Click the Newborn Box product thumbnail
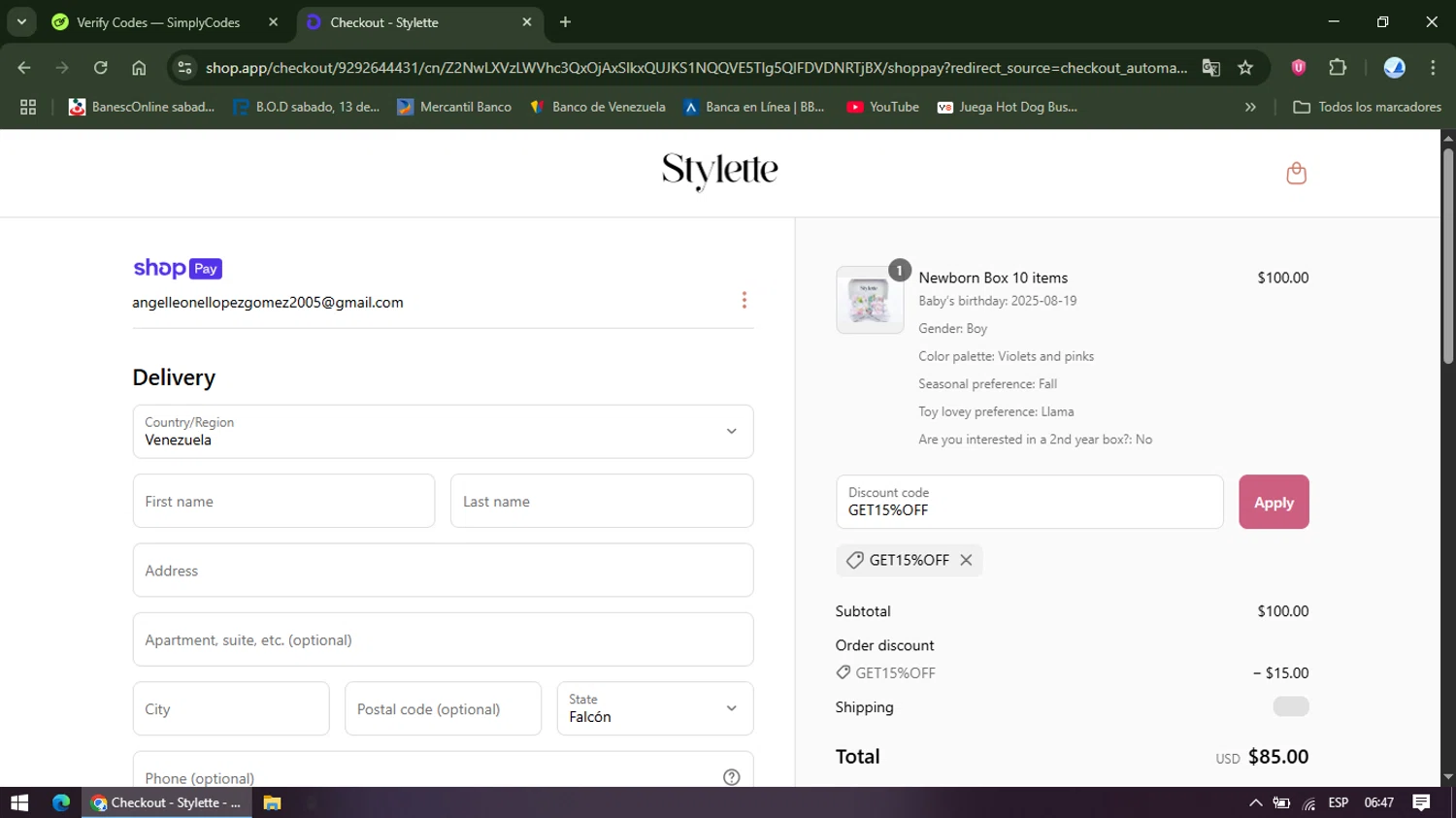This screenshot has width=1456, height=818. click(x=870, y=300)
